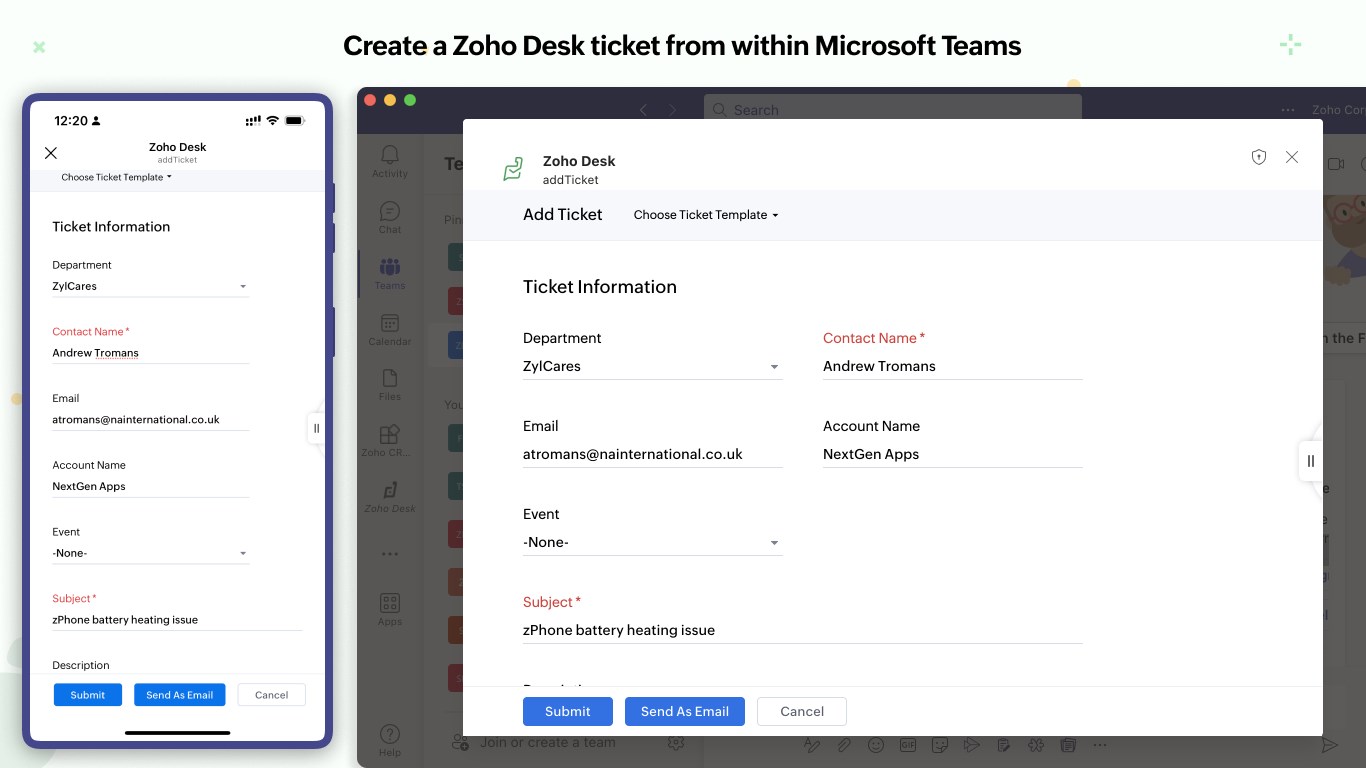
Task: Open the Calendar icon in Teams sidebar
Action: click(x=390, y=327)
